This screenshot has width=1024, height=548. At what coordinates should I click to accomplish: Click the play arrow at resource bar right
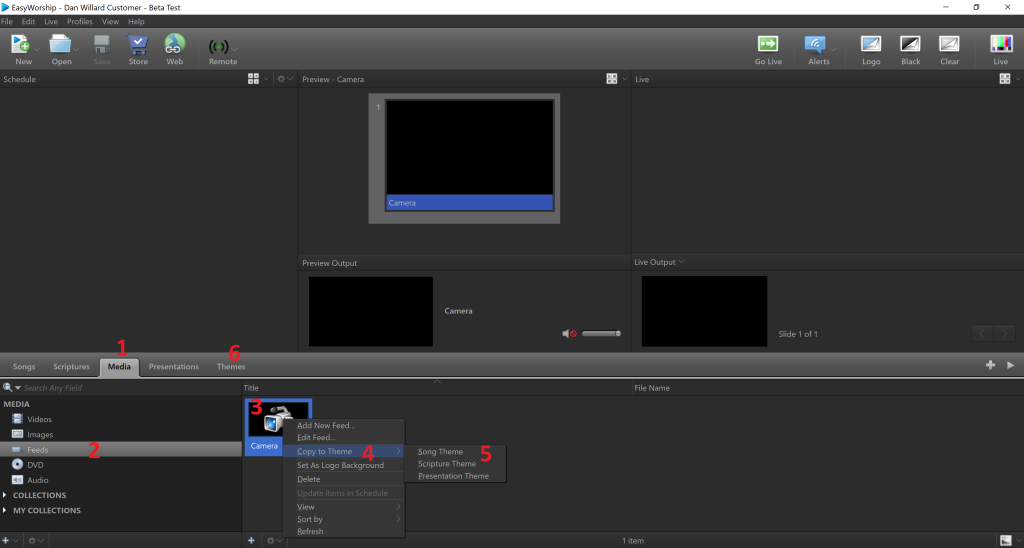(1010, 365)
